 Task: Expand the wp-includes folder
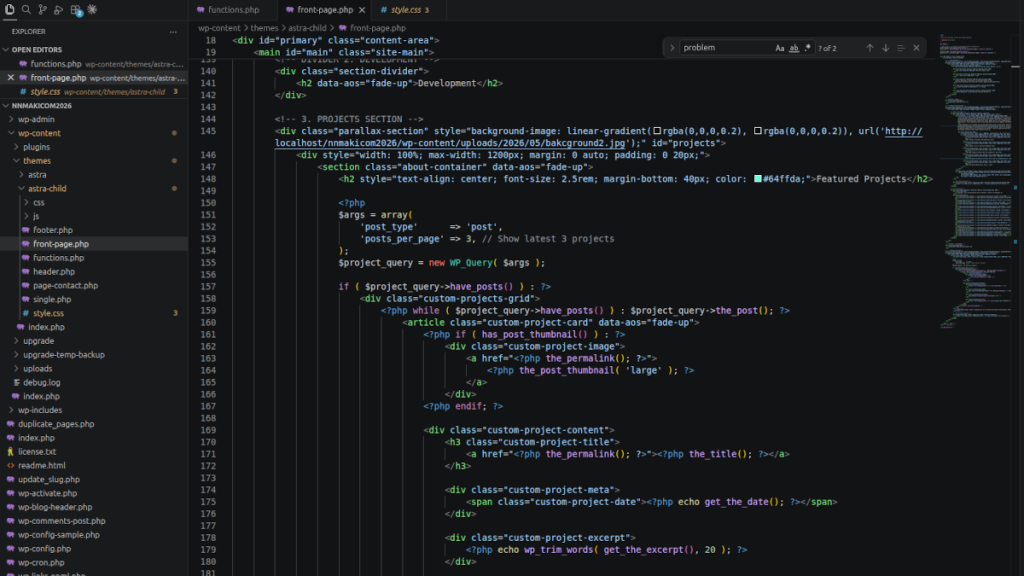(x=40, y=410)
